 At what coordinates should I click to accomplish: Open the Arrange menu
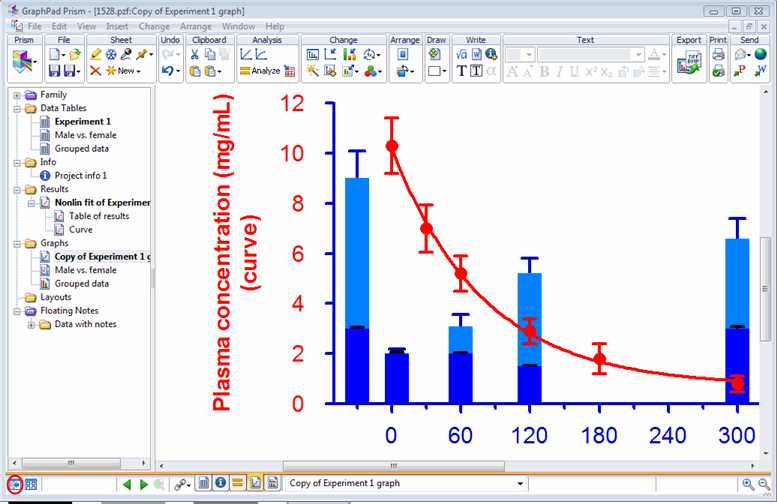pyautogui.click(x=197, y=25)
